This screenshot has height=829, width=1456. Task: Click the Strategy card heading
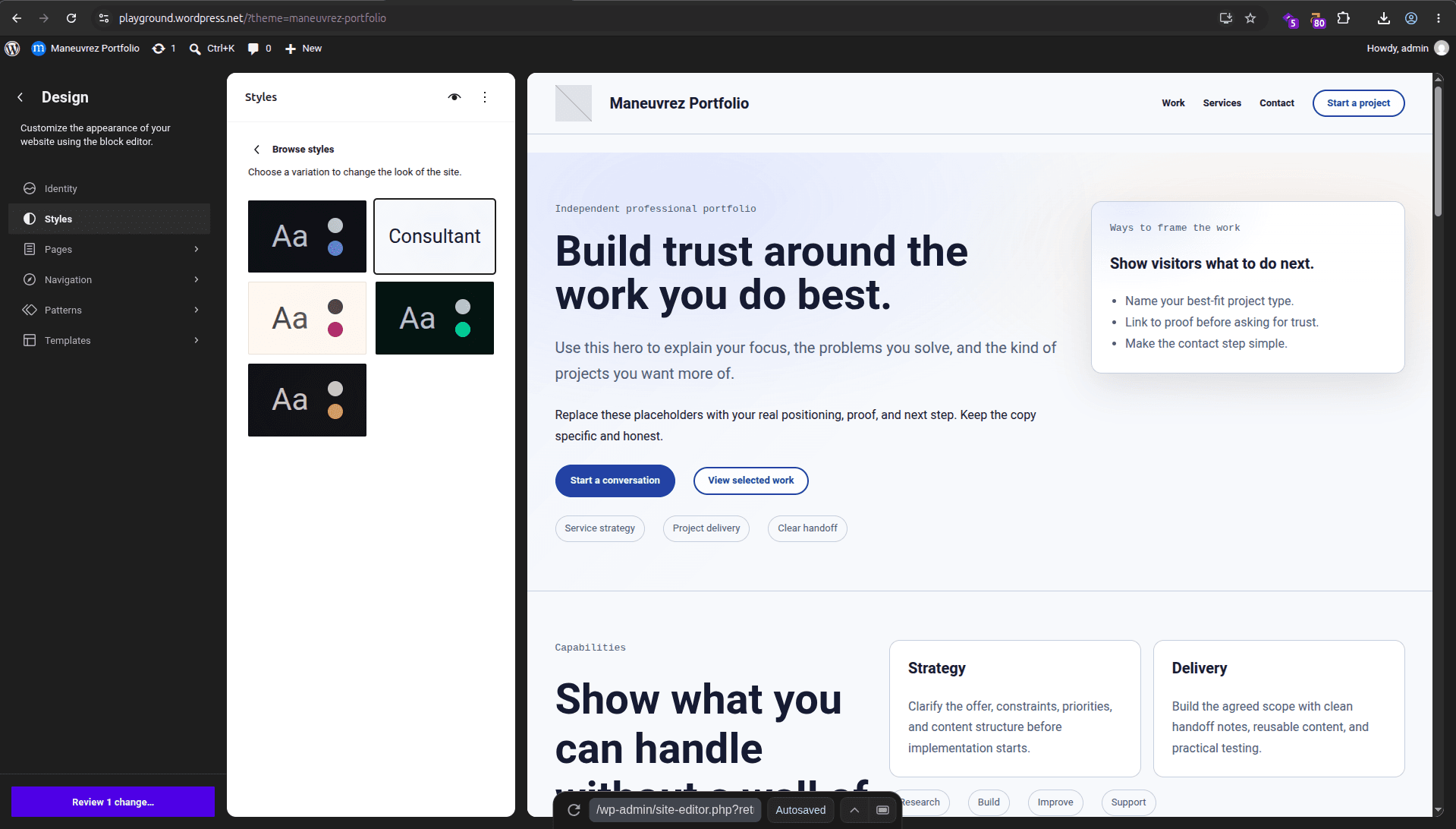point(937,668)
